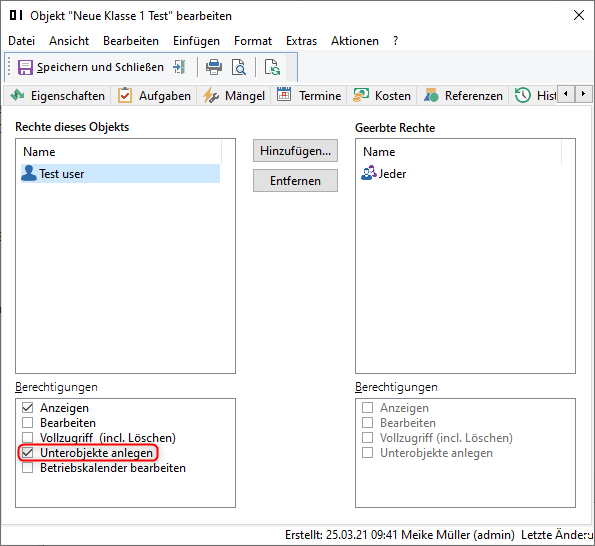Click the Entfernen button
595x546 pixels.
[295, 181]
